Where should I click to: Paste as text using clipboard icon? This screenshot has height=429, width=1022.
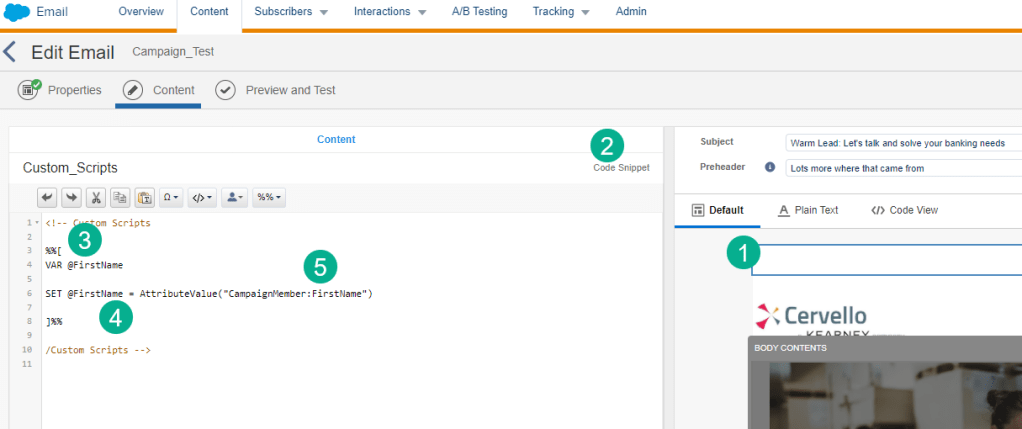(144, 198)
